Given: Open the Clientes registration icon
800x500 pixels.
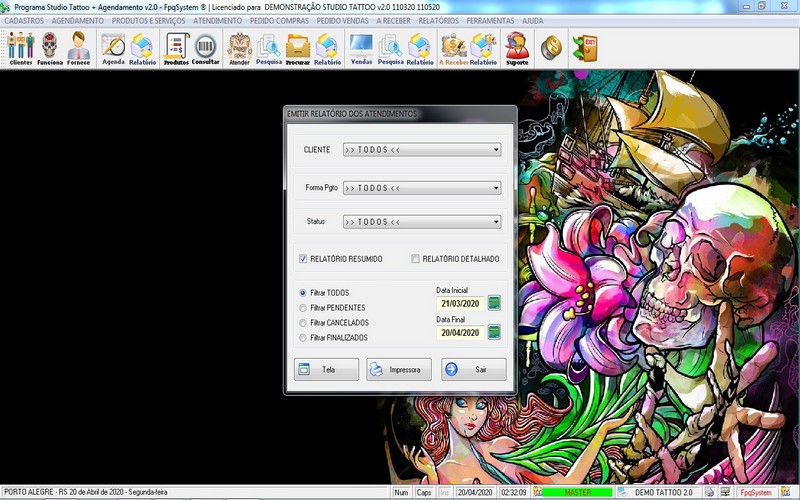Looking at the screenshot, I should 20,48.
